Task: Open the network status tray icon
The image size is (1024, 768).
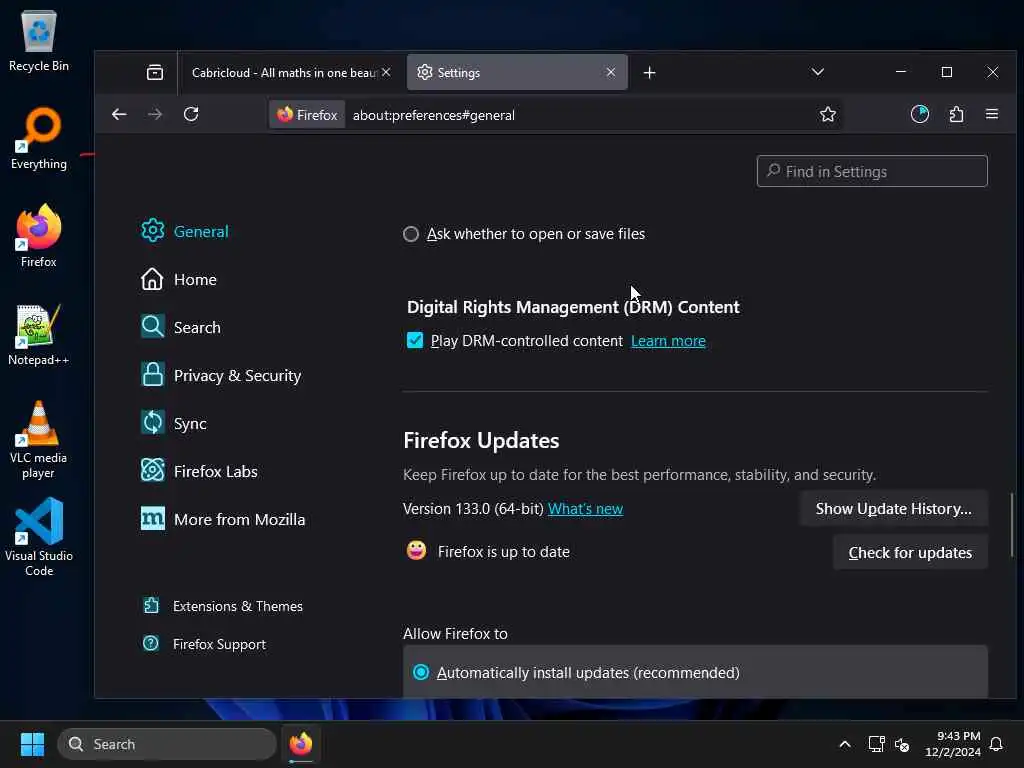Action: [x=876, y=744]
